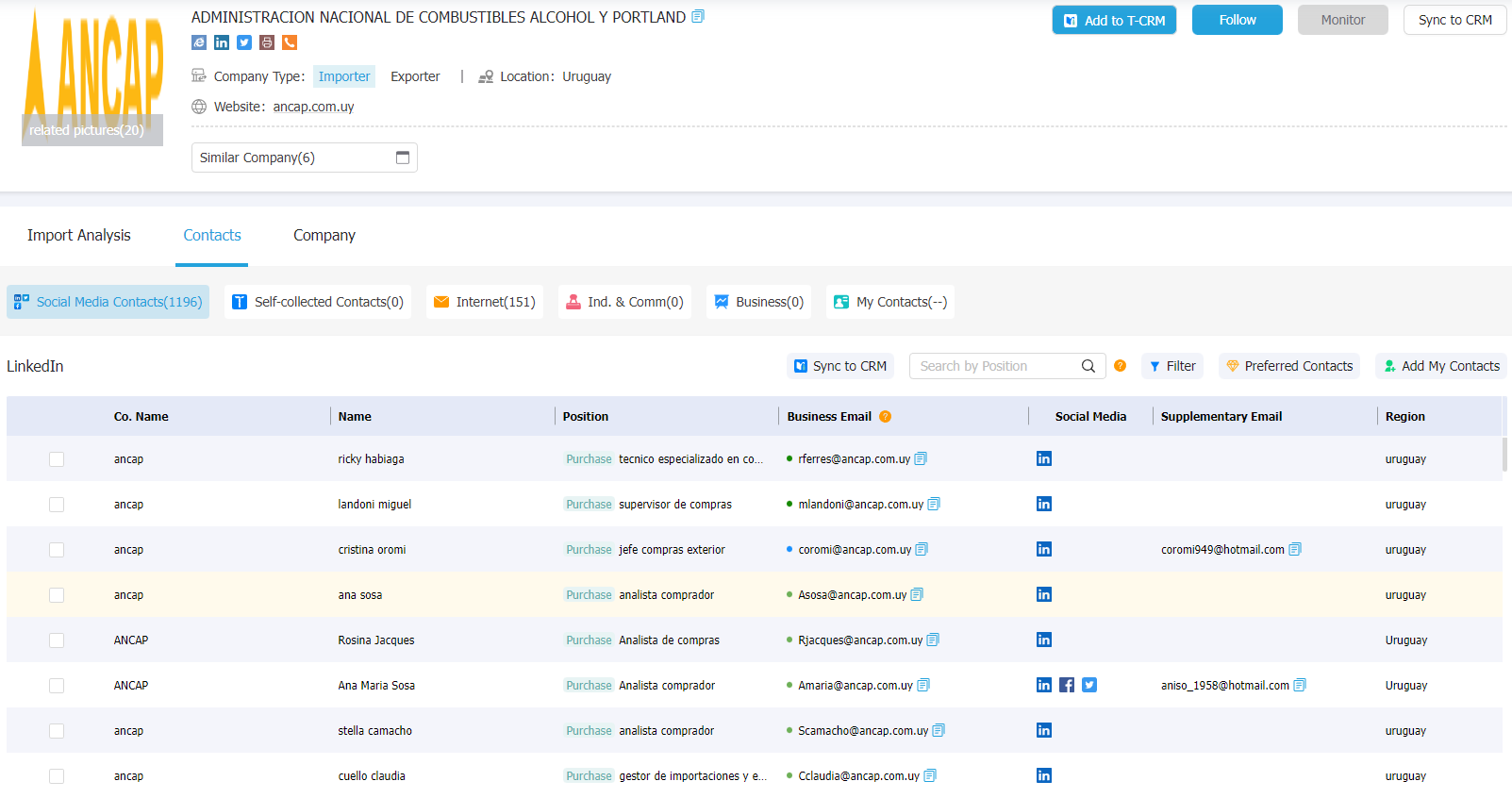Tick the checkbox for ana sosa

tap(57, 595)
